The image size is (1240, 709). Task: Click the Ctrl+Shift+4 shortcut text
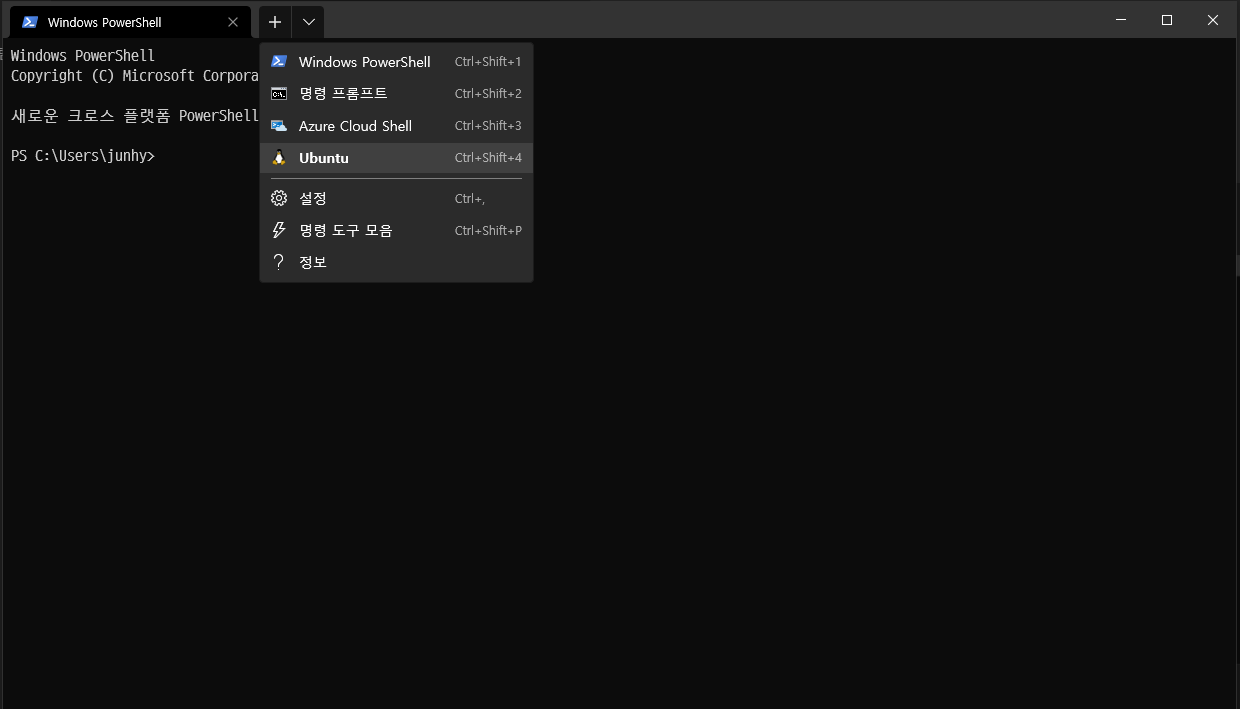click(488, 158)
